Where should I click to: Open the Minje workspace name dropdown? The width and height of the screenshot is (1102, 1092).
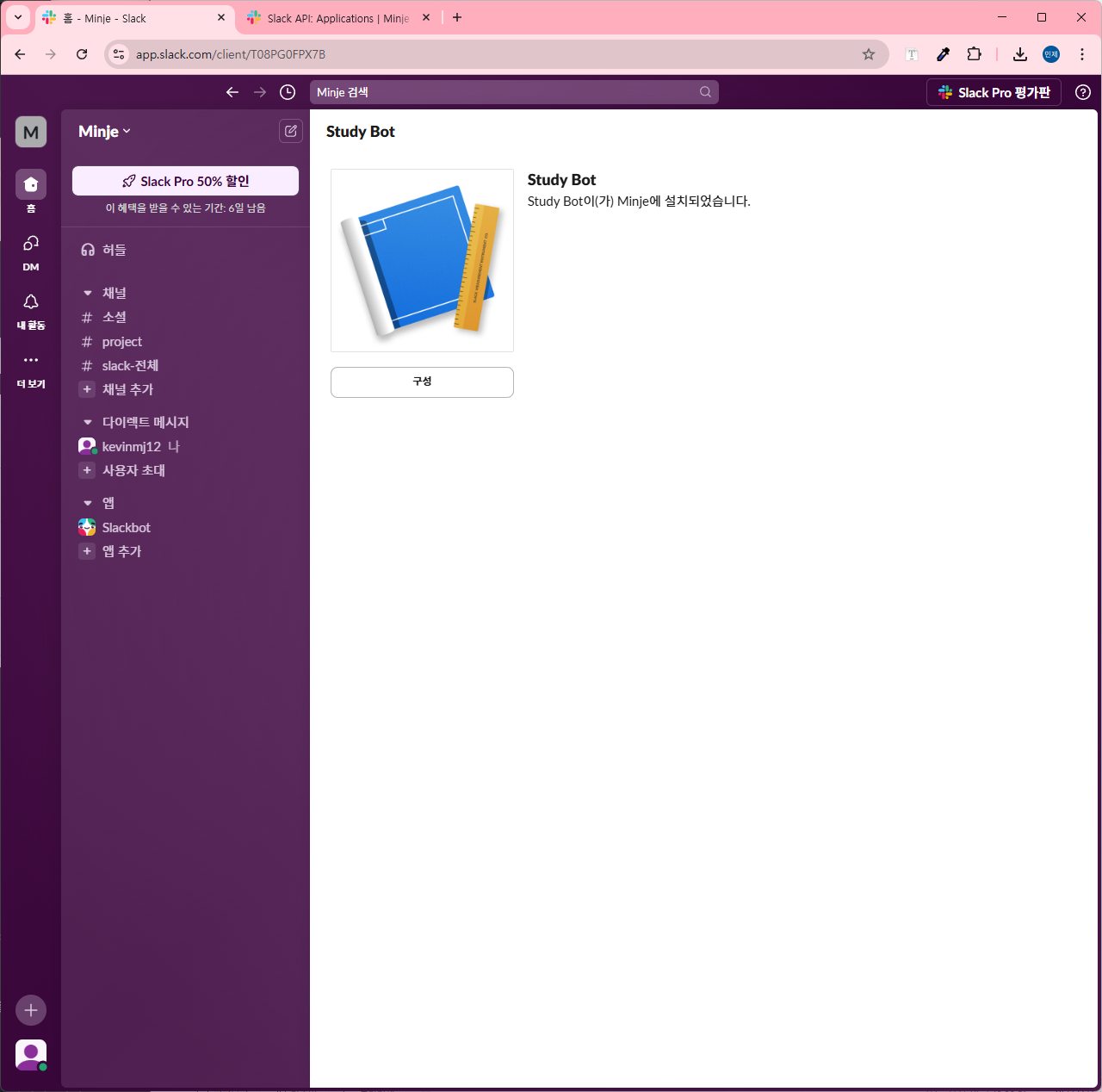104,131
